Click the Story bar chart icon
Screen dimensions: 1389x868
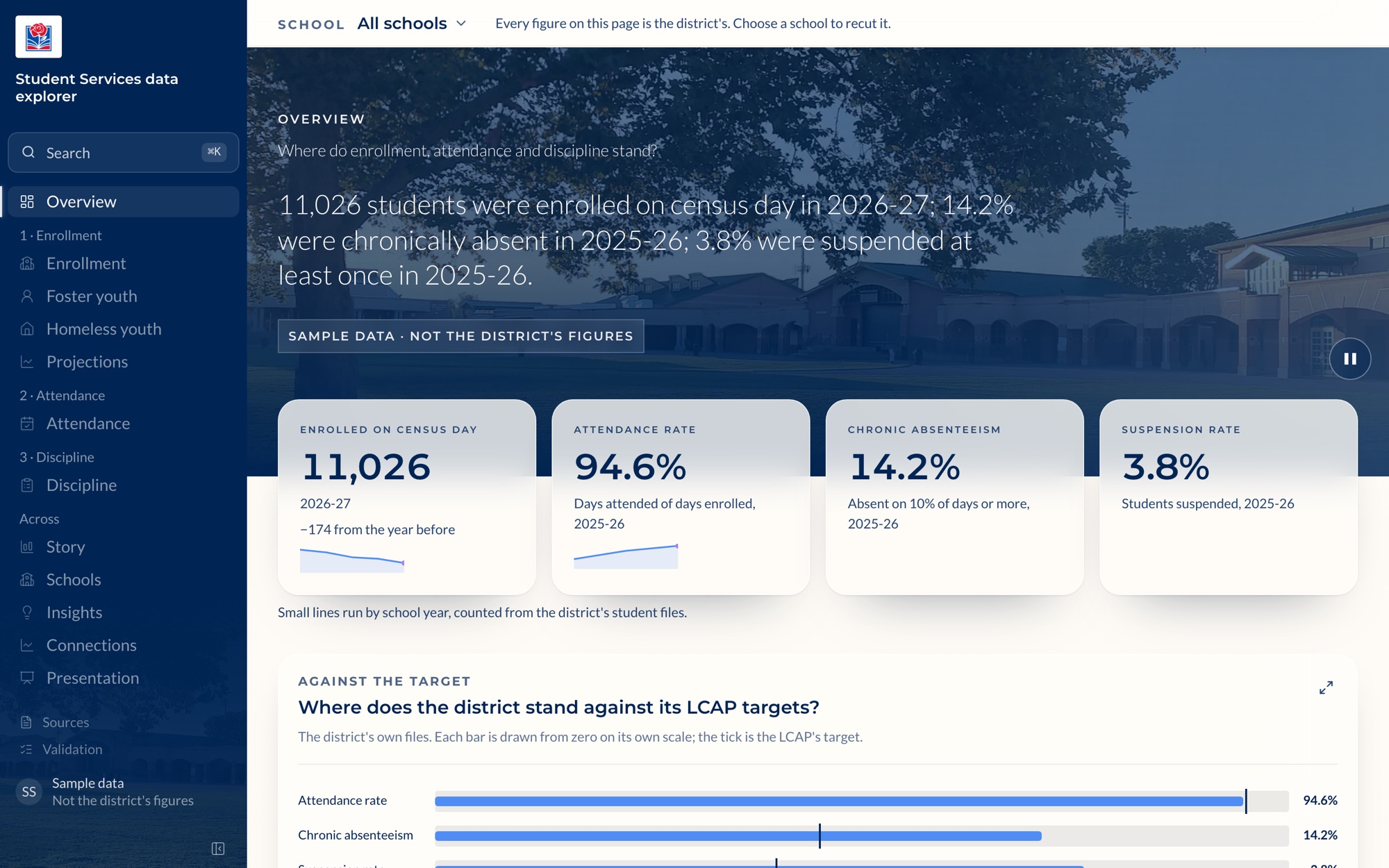[27, 546]
